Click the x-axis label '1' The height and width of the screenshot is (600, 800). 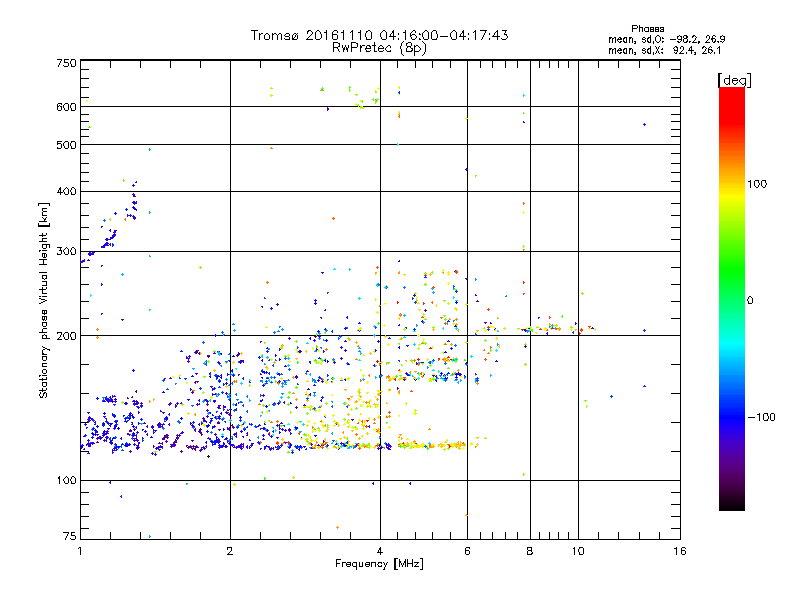coord(80,551)
